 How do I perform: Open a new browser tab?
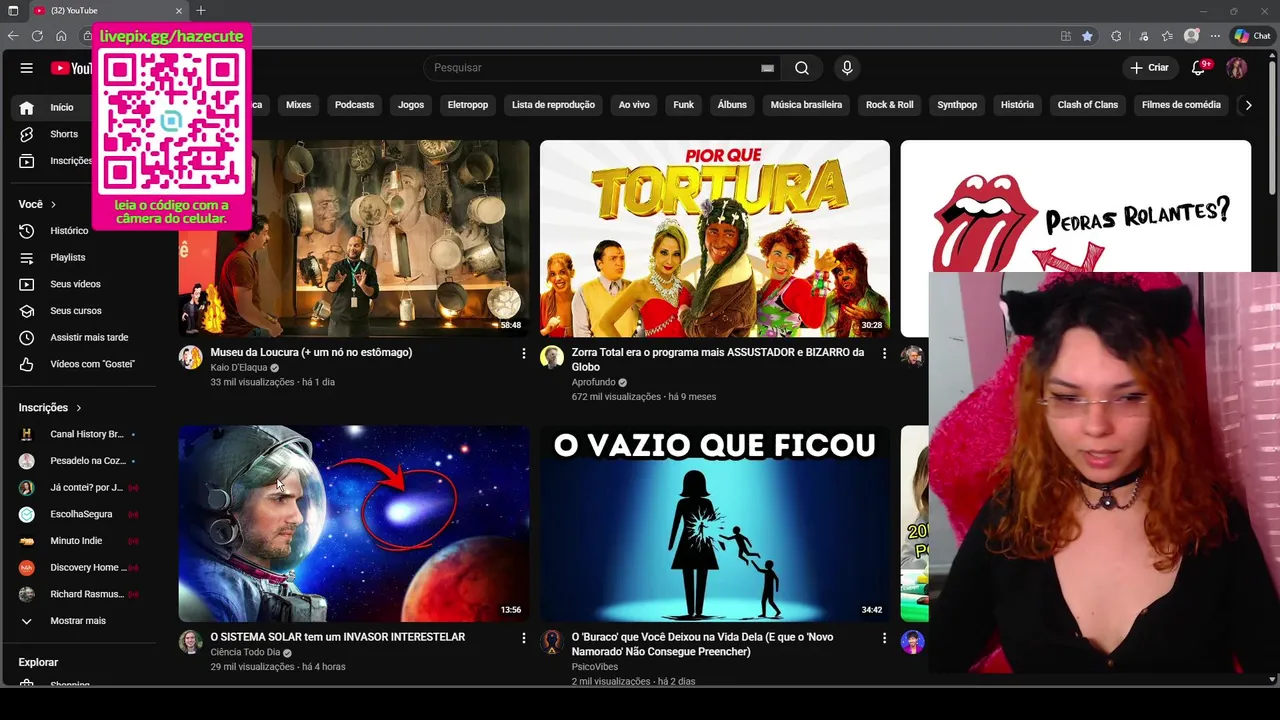(201, 11)
